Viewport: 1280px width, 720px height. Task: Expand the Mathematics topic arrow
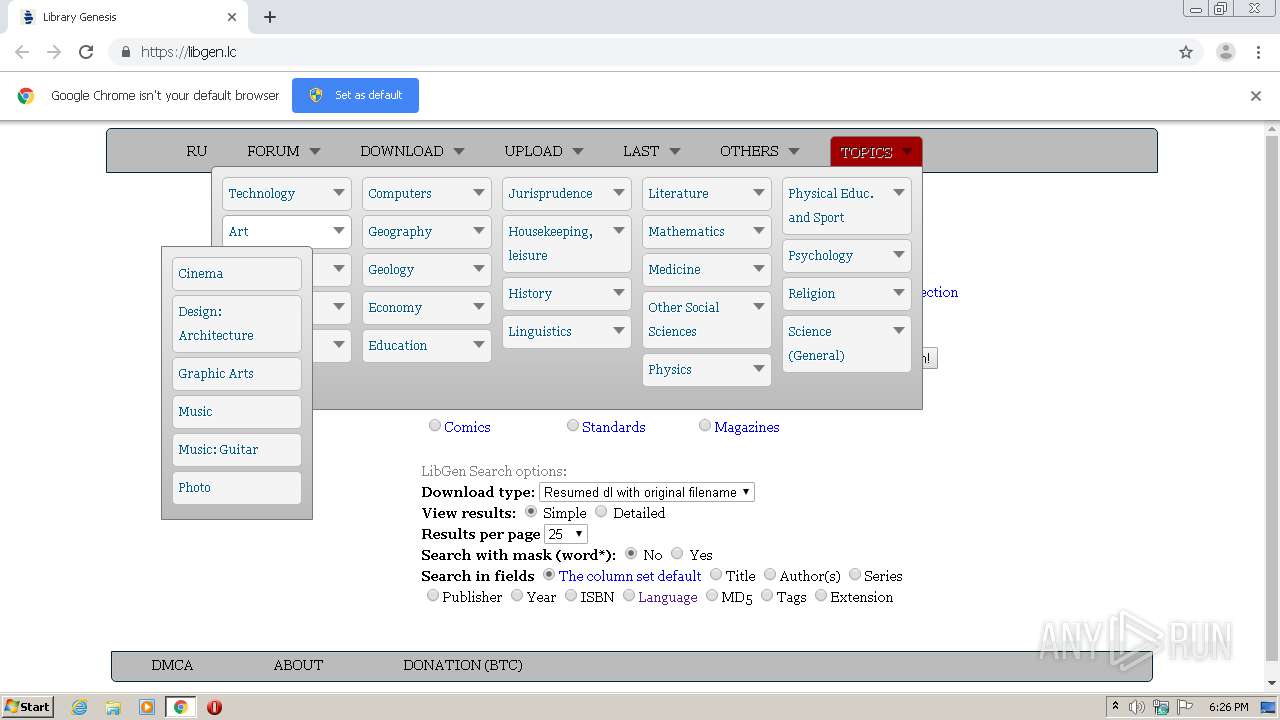pyautogui.click(x=759, y=231)
